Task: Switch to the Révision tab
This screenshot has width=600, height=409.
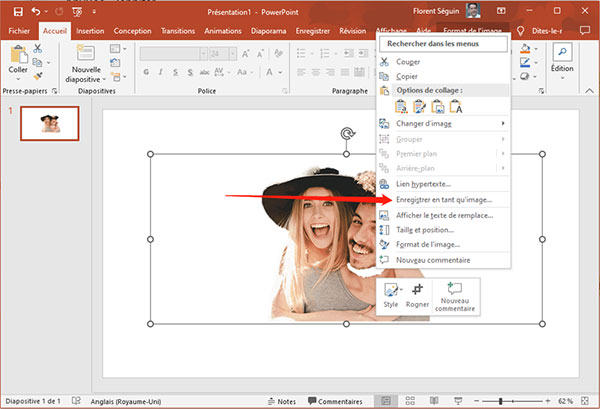Action: [352, 31]
